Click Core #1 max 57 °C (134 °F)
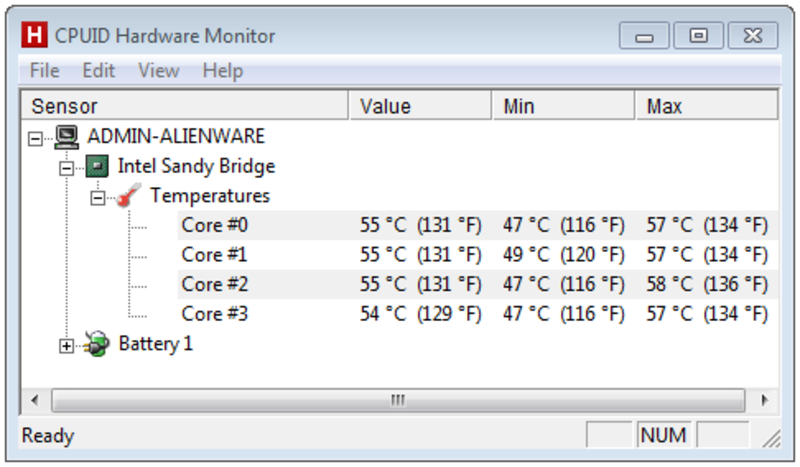The width and height of the screenshot is (800, 467). (x=707, y=255)
